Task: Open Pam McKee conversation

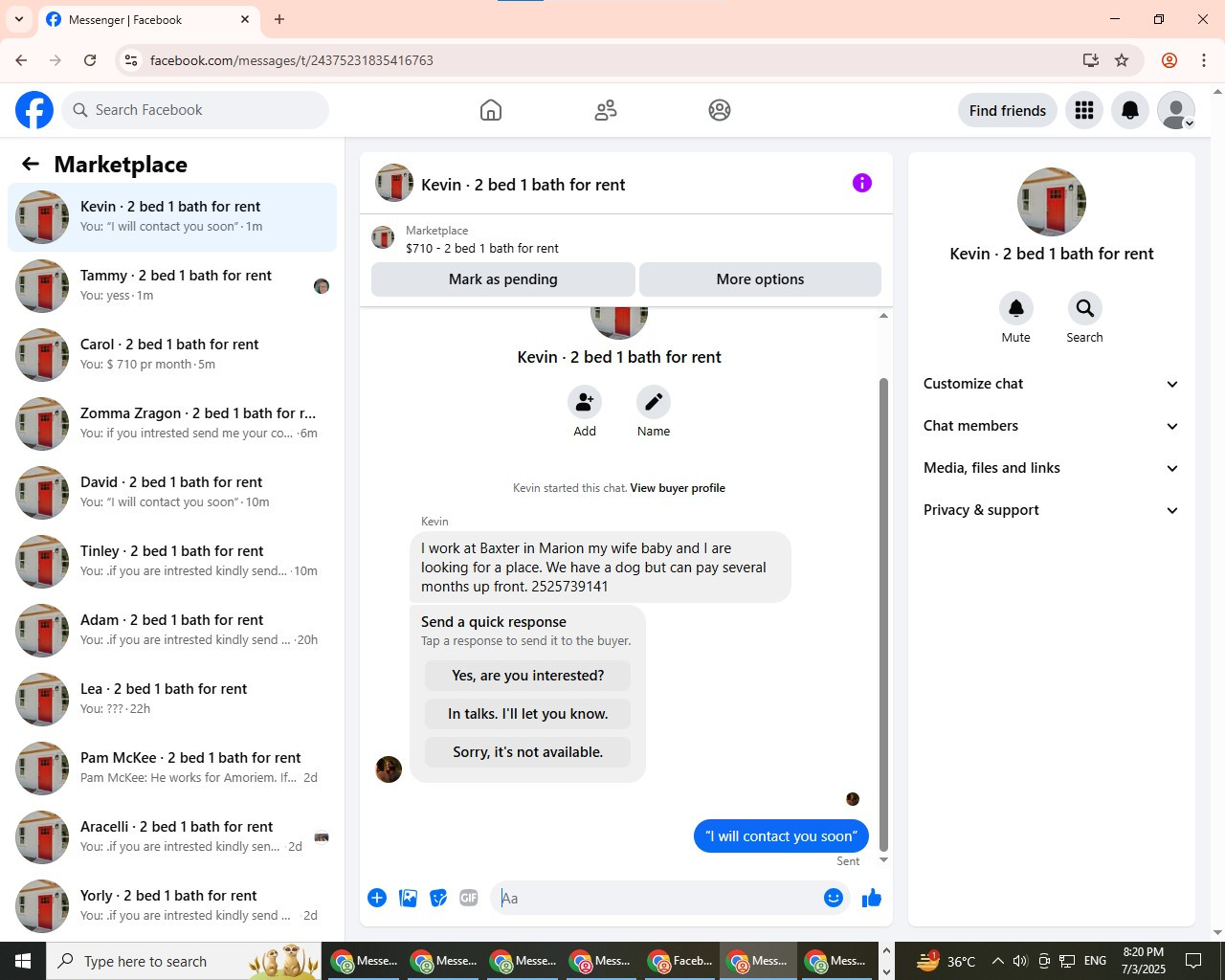Action: point(172,768)
